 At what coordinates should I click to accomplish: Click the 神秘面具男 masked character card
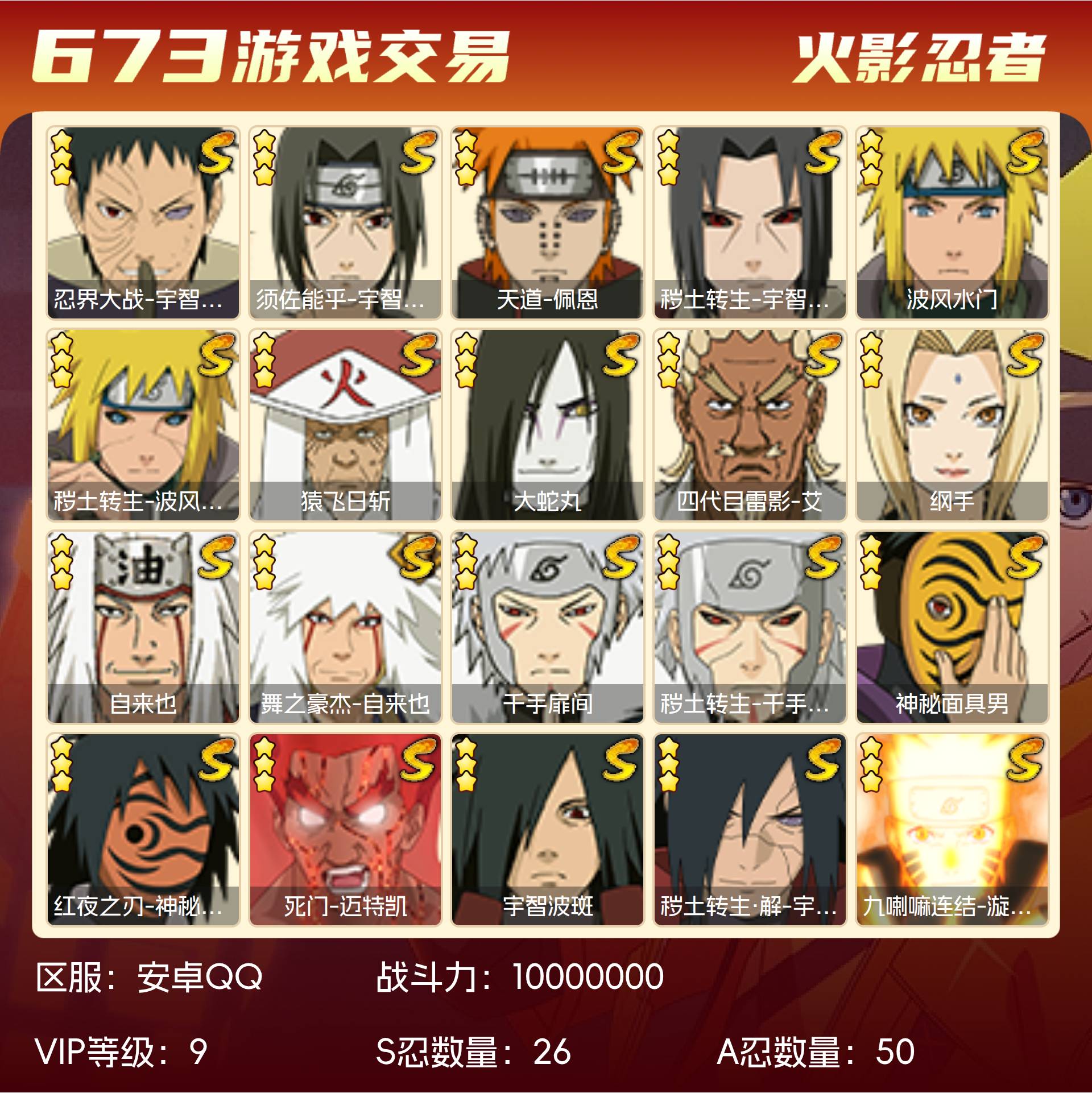click(952, 627)
